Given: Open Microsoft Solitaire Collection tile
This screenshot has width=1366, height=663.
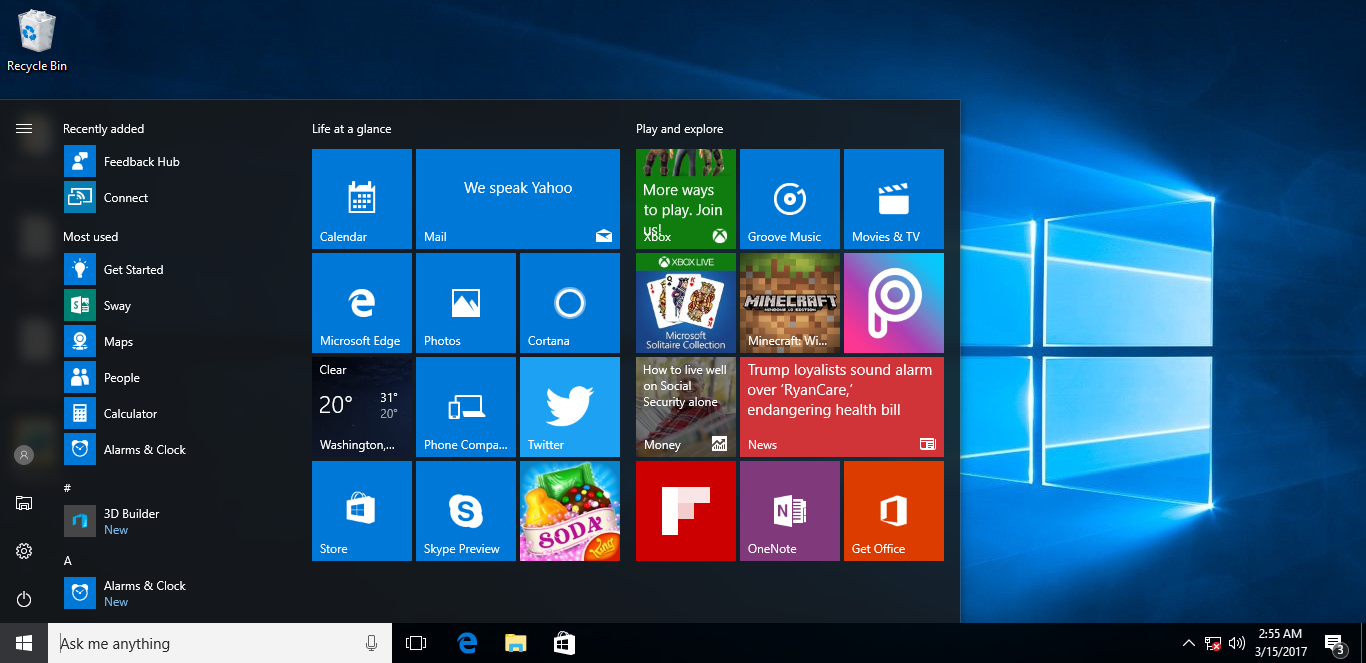Looking at the screenshot, I should [686, 303].
